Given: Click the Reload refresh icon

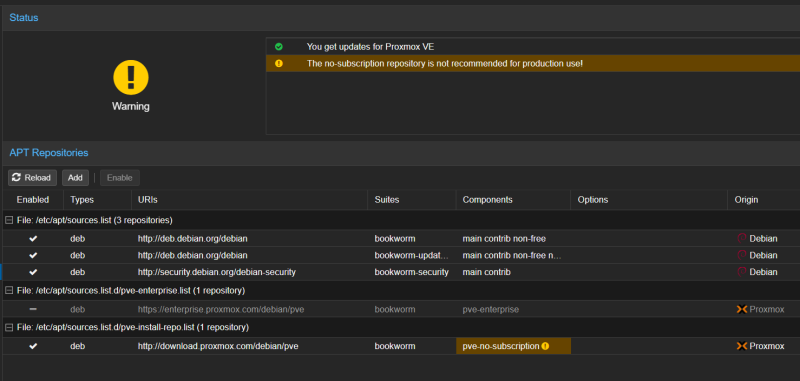Looking at the screenshot, I should tap(16, 177).
